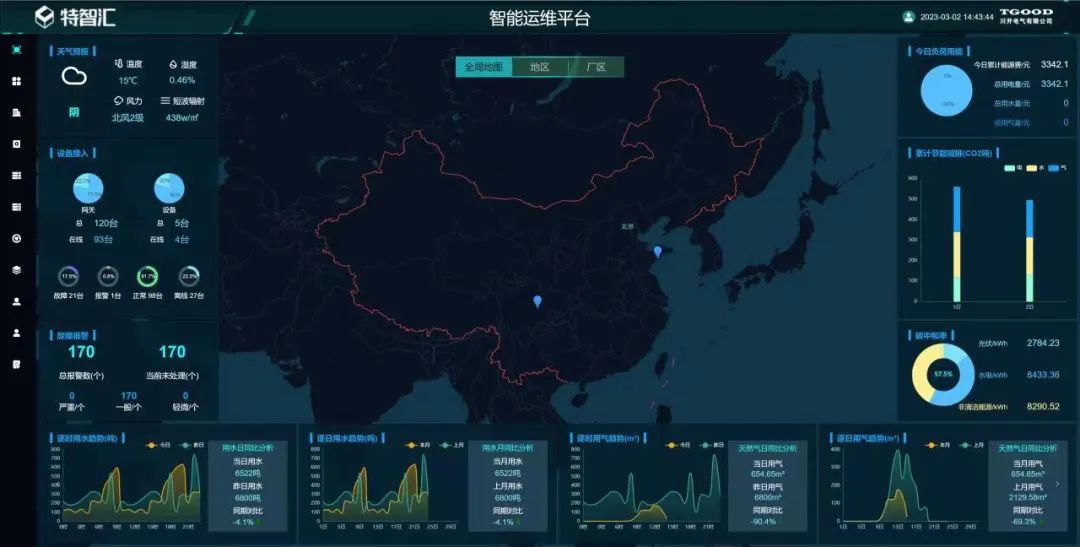
Task: Switch to the 厂区 map tab
Action: click(595, 67)
